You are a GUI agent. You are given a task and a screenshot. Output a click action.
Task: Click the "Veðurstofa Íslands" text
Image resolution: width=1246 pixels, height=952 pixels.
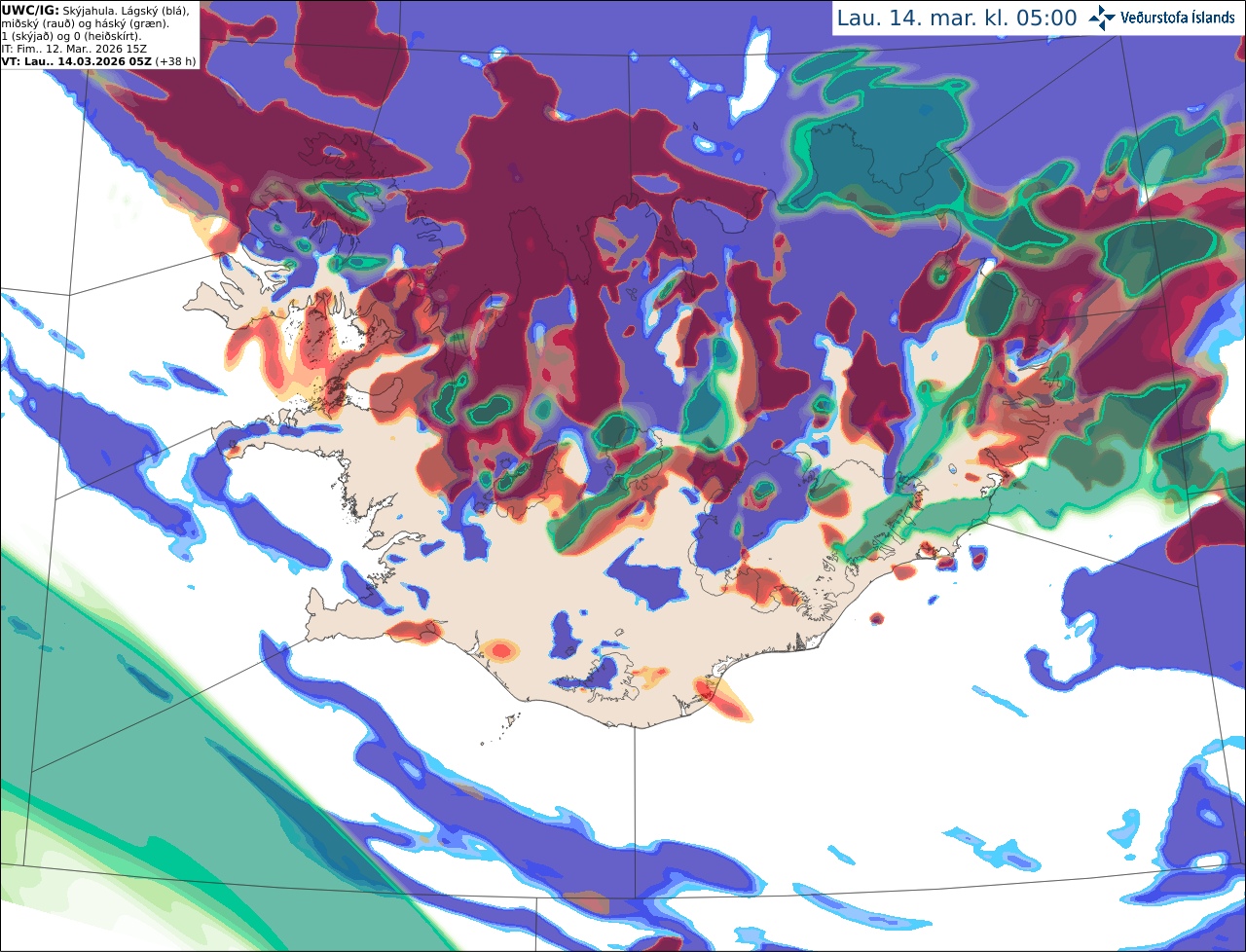[x=1178, y=18]
